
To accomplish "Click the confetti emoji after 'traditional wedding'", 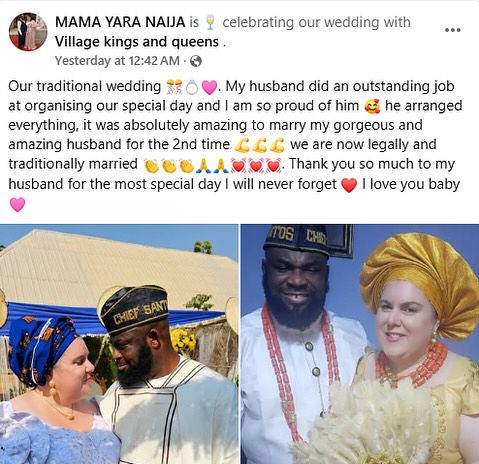I will coord(175,87).
